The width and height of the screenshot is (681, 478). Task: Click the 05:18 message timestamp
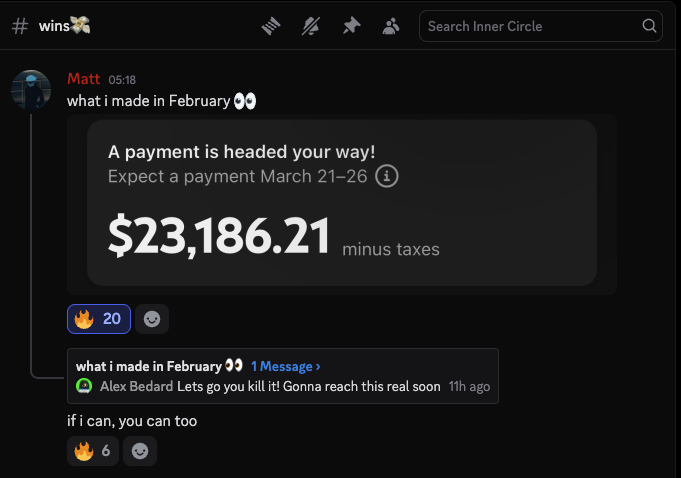122,80
